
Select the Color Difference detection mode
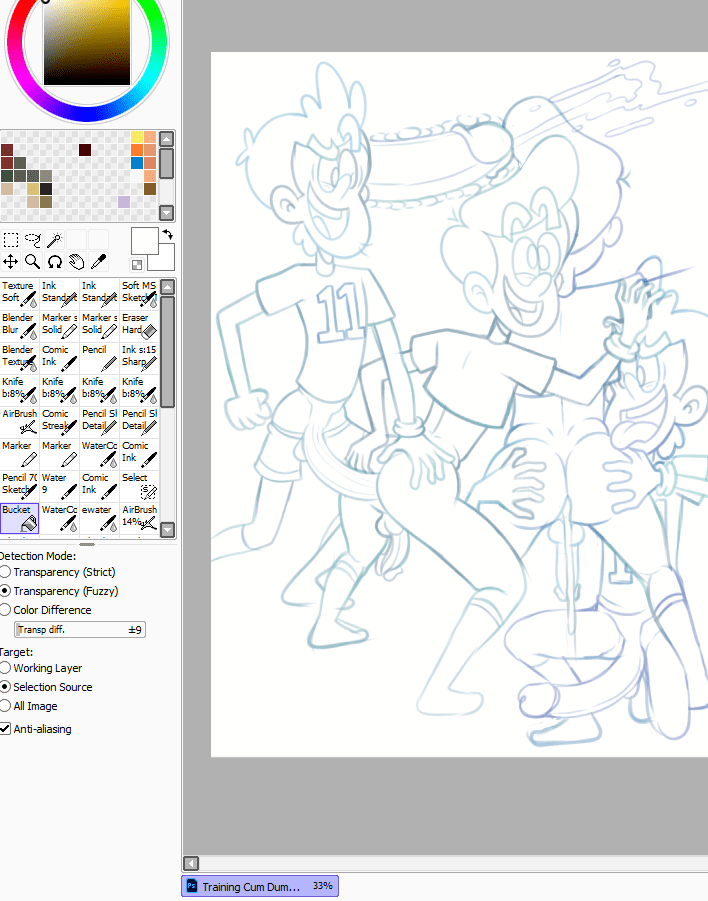coord(6,610)
